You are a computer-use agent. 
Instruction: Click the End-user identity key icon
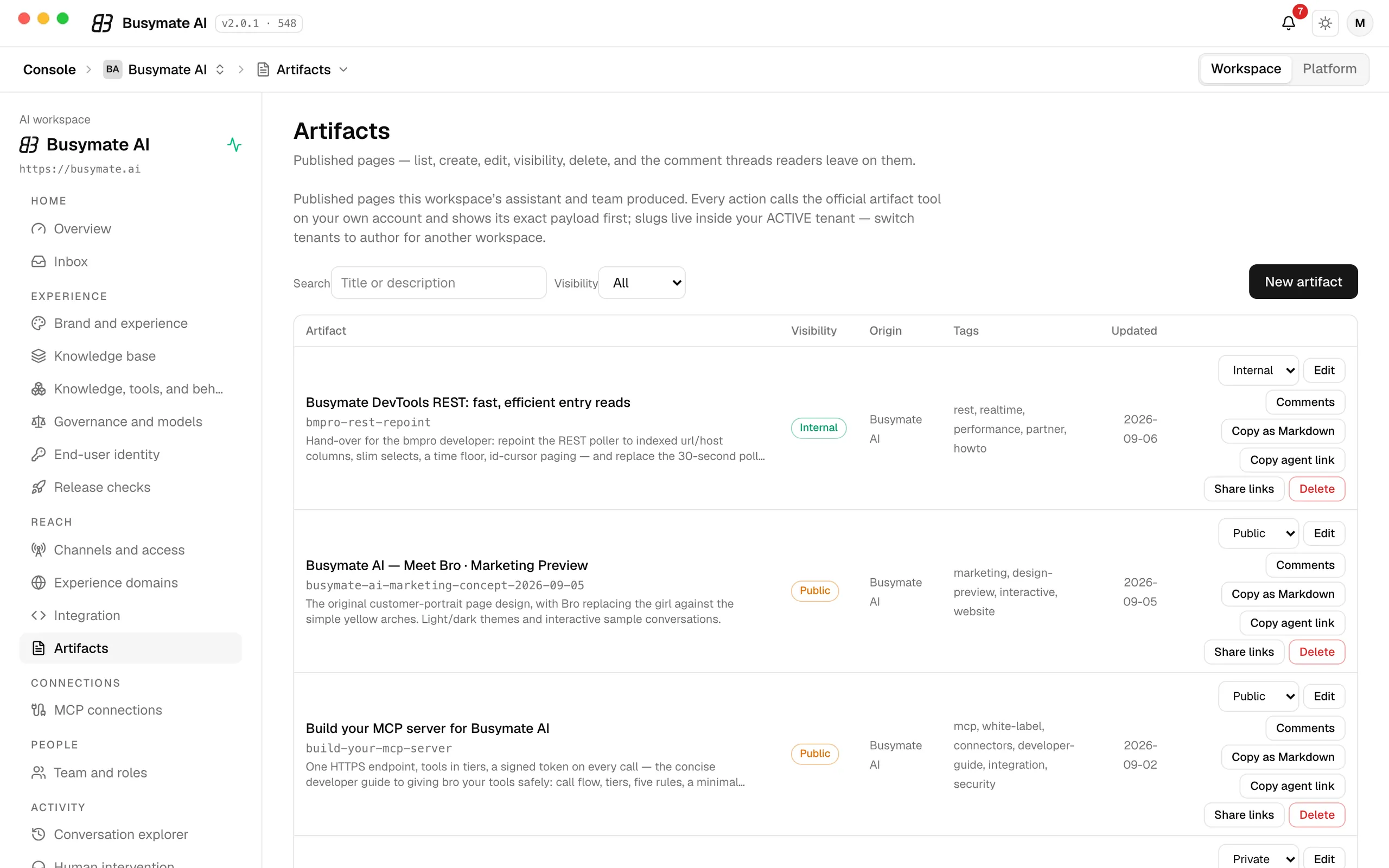pos(39,454)
